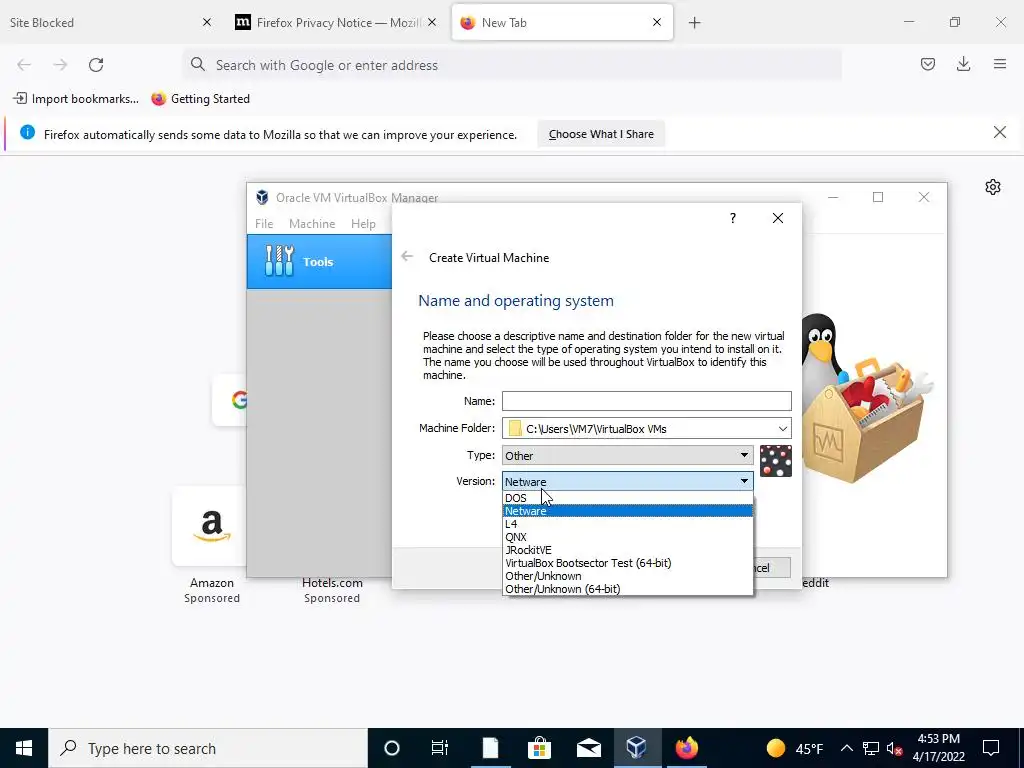
Task: Click the OS type preview icon
Action: click(776, 461)
